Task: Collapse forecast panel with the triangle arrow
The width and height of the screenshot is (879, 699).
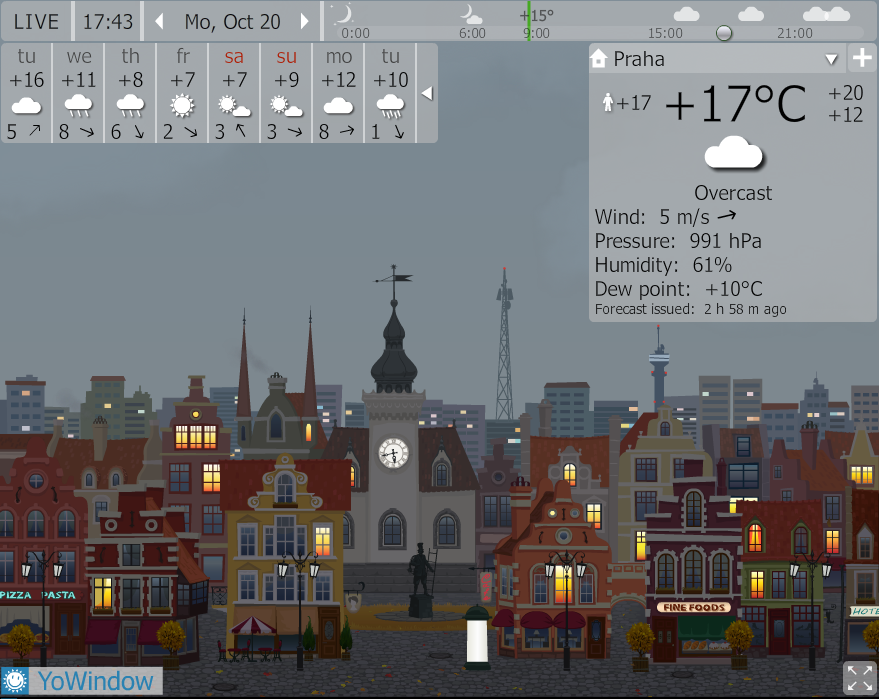Action: [x=427, y=93]
